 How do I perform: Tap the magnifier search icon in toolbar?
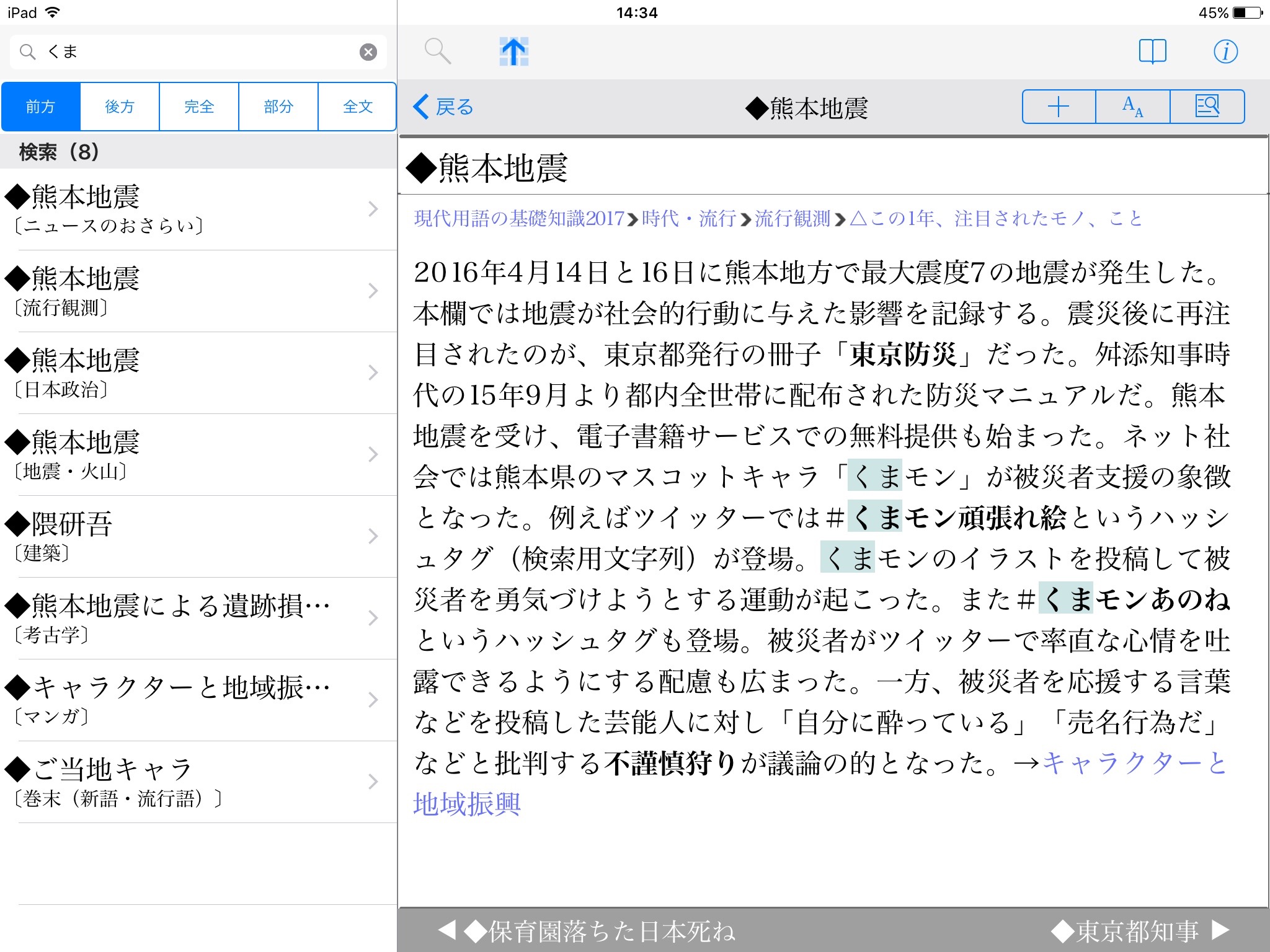click(437, 51)
